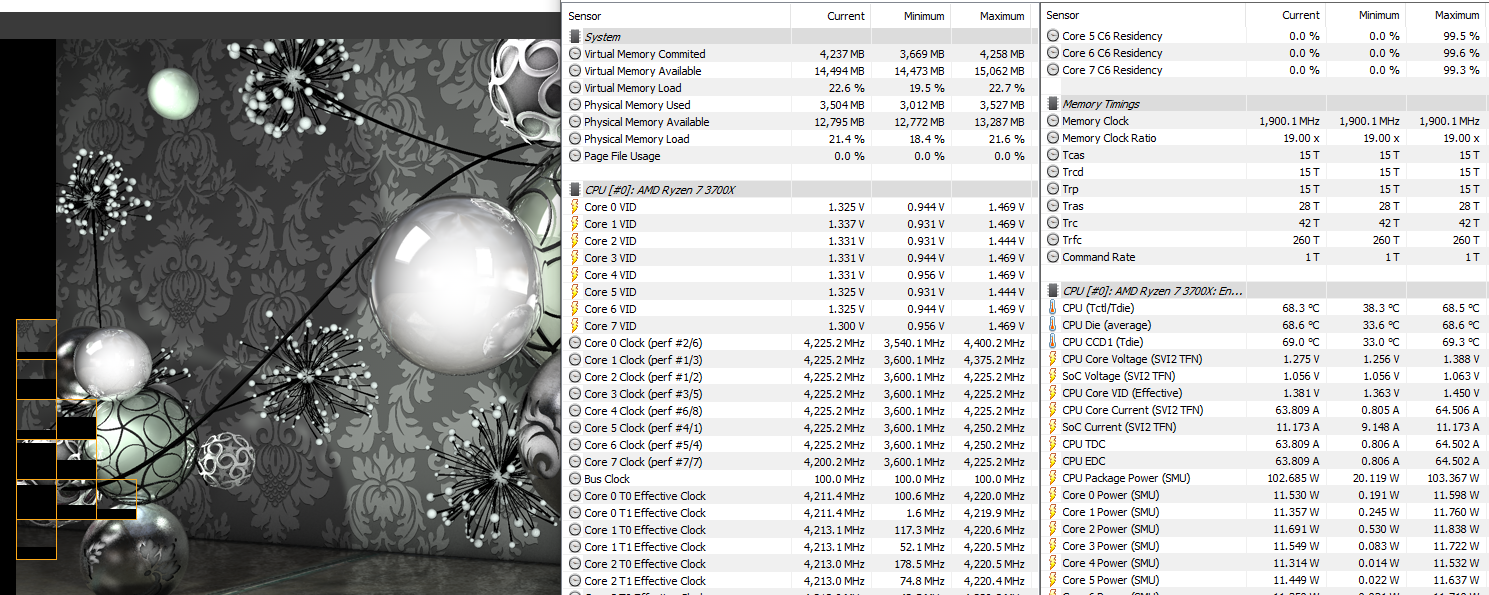The image size is (1489, 595).
Task: Click the icon next to CPU EDC
Action: (1052, 461)
